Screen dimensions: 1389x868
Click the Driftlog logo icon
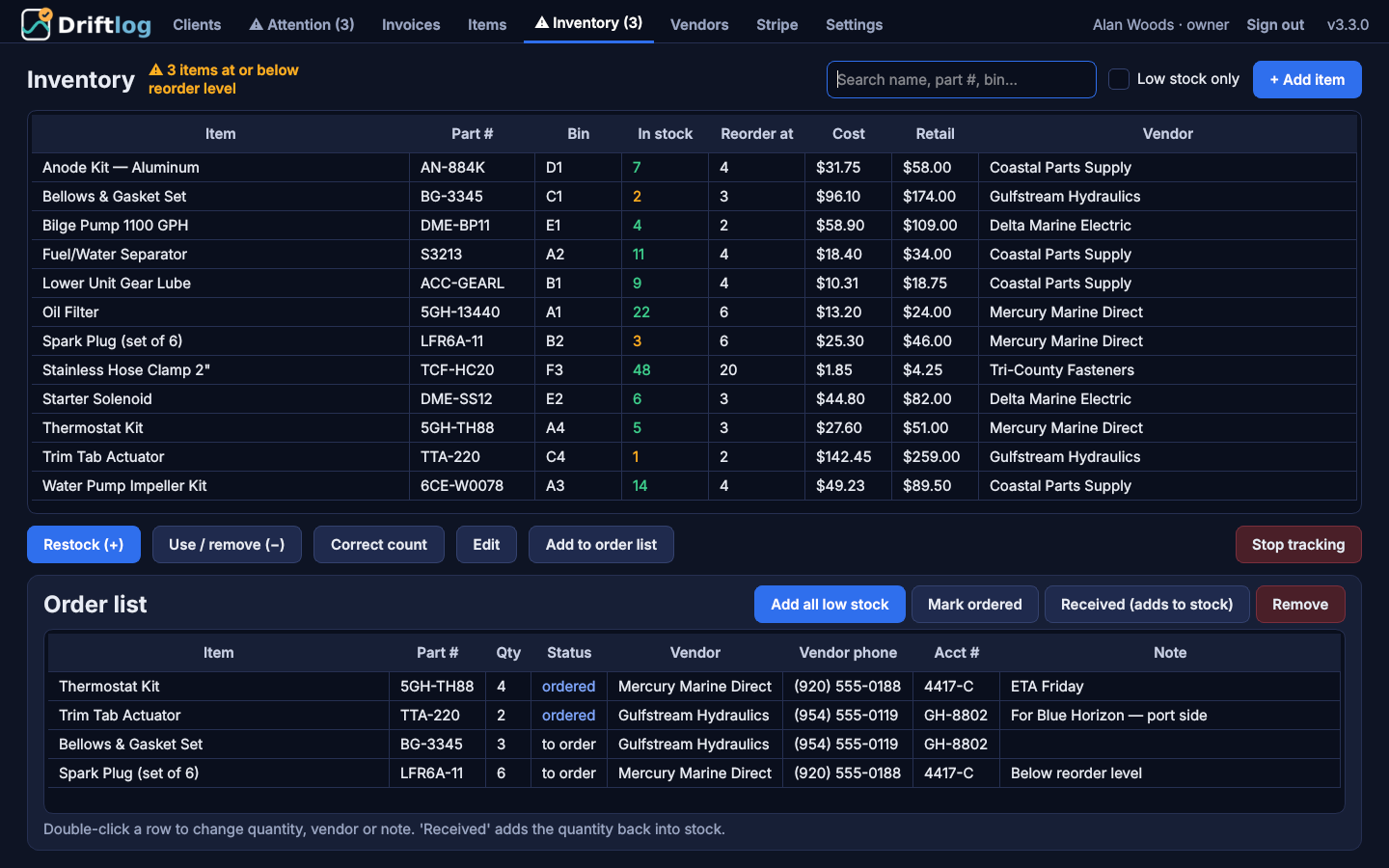(x=37, y=23)
